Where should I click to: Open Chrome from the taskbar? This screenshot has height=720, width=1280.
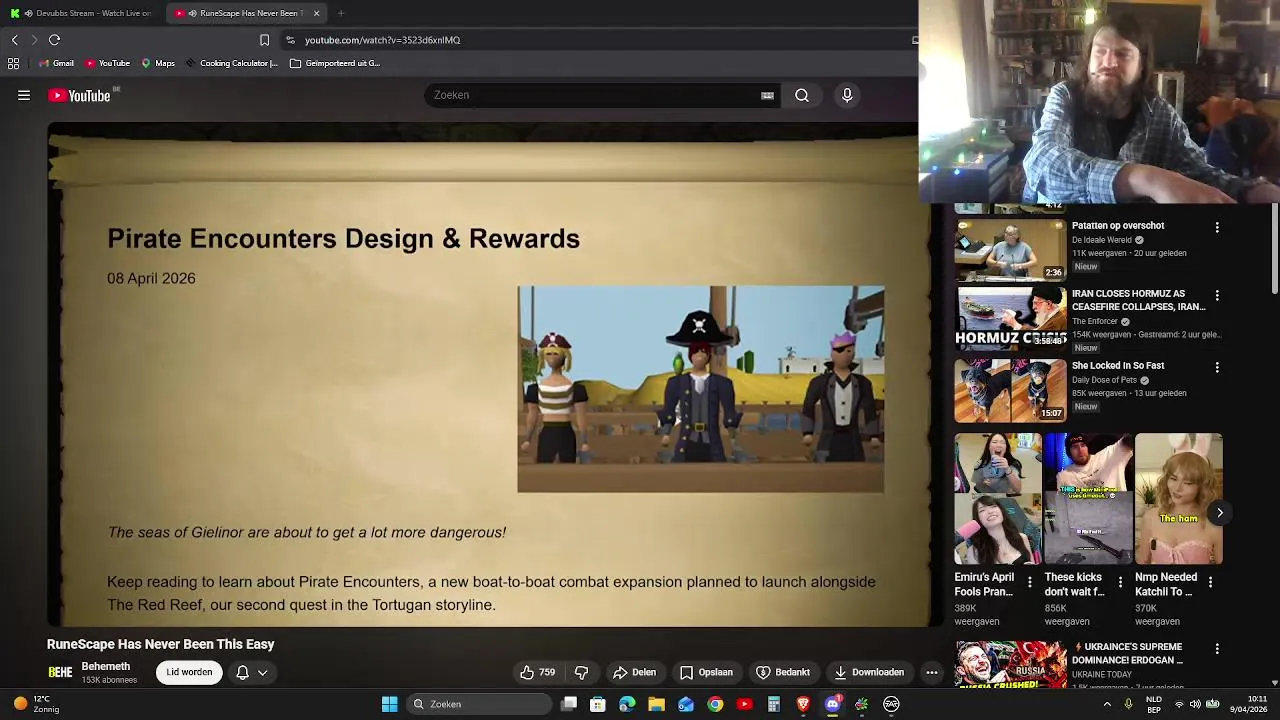(715, 704)
